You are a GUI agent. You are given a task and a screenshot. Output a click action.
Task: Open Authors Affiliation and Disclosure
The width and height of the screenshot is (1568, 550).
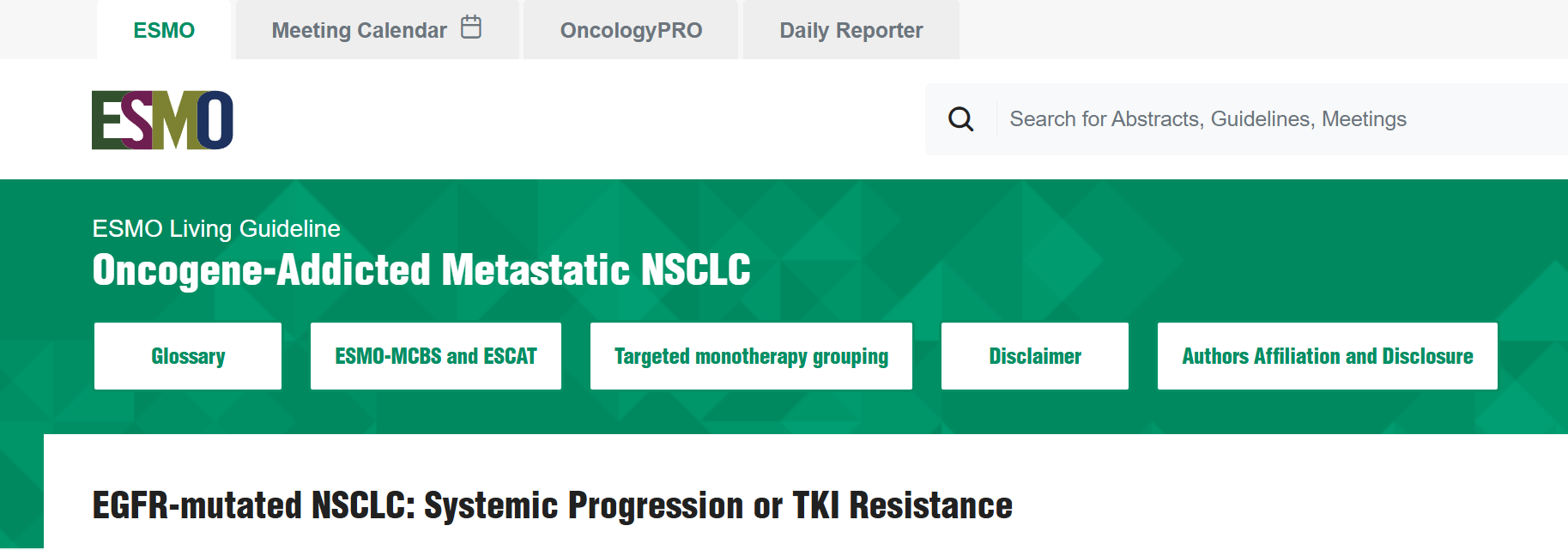[x=1328, y=356]
